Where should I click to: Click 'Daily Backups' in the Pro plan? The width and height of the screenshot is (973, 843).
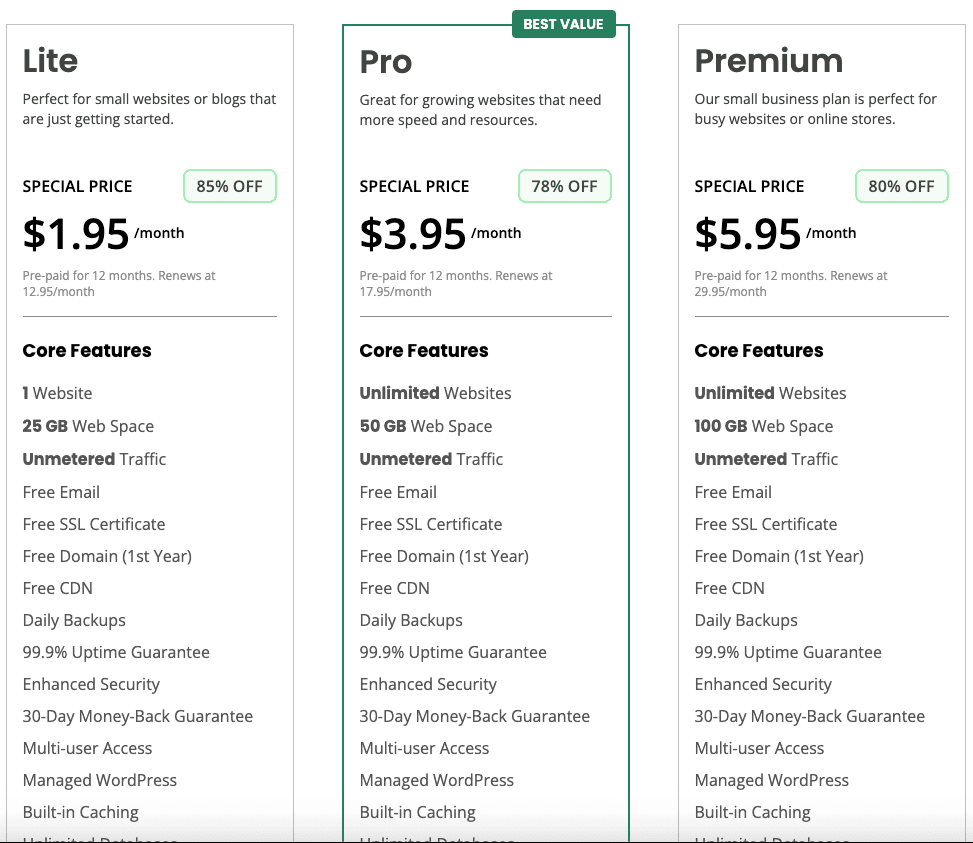411,620
